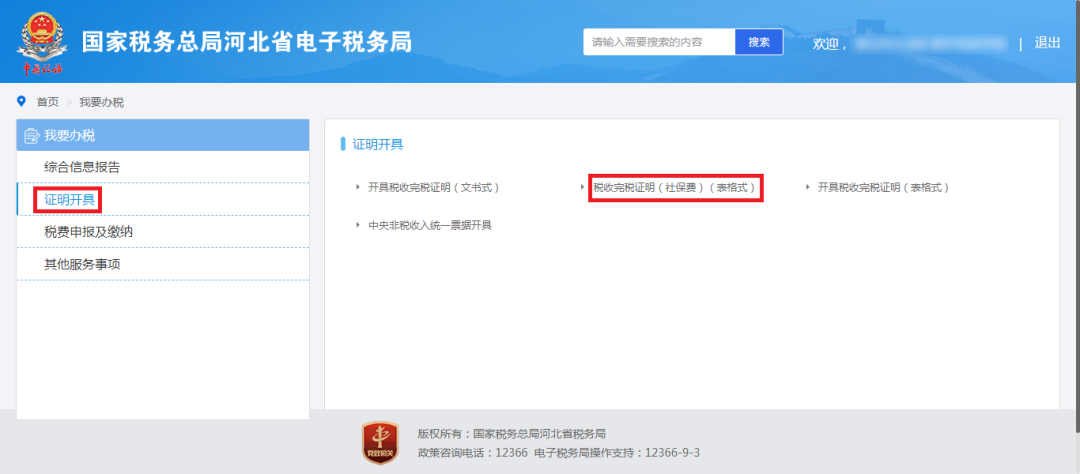Click the site title 国家税务总局河北省电子税务局
Viewport: 1080px width, 474px height.
tap(247, 42)
